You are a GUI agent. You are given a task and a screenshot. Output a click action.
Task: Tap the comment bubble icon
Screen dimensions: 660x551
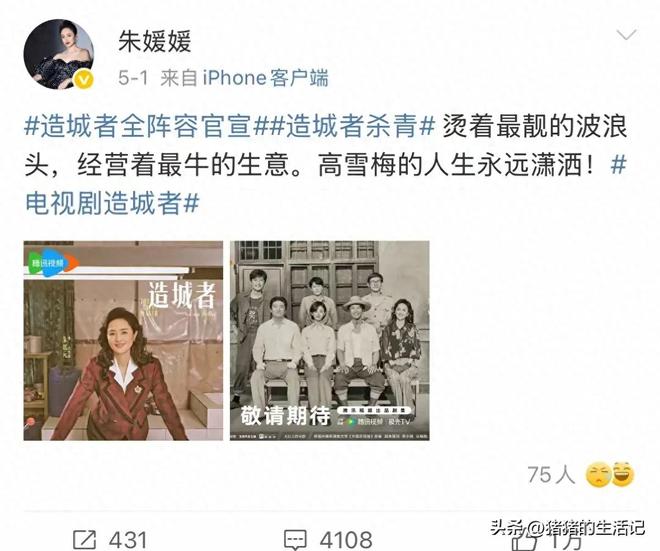pyautogui.click(x=295, y=540)
